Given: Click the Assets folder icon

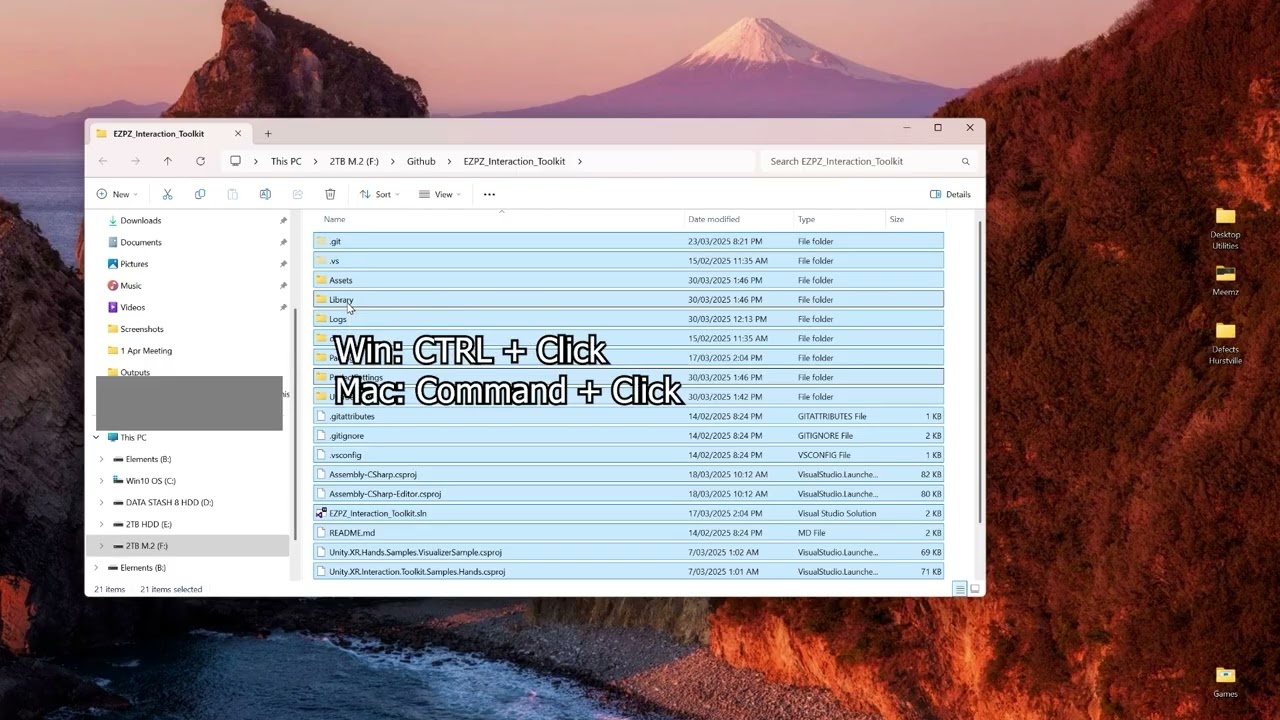Looking at the screenshot, I should [x=321, y=280].
